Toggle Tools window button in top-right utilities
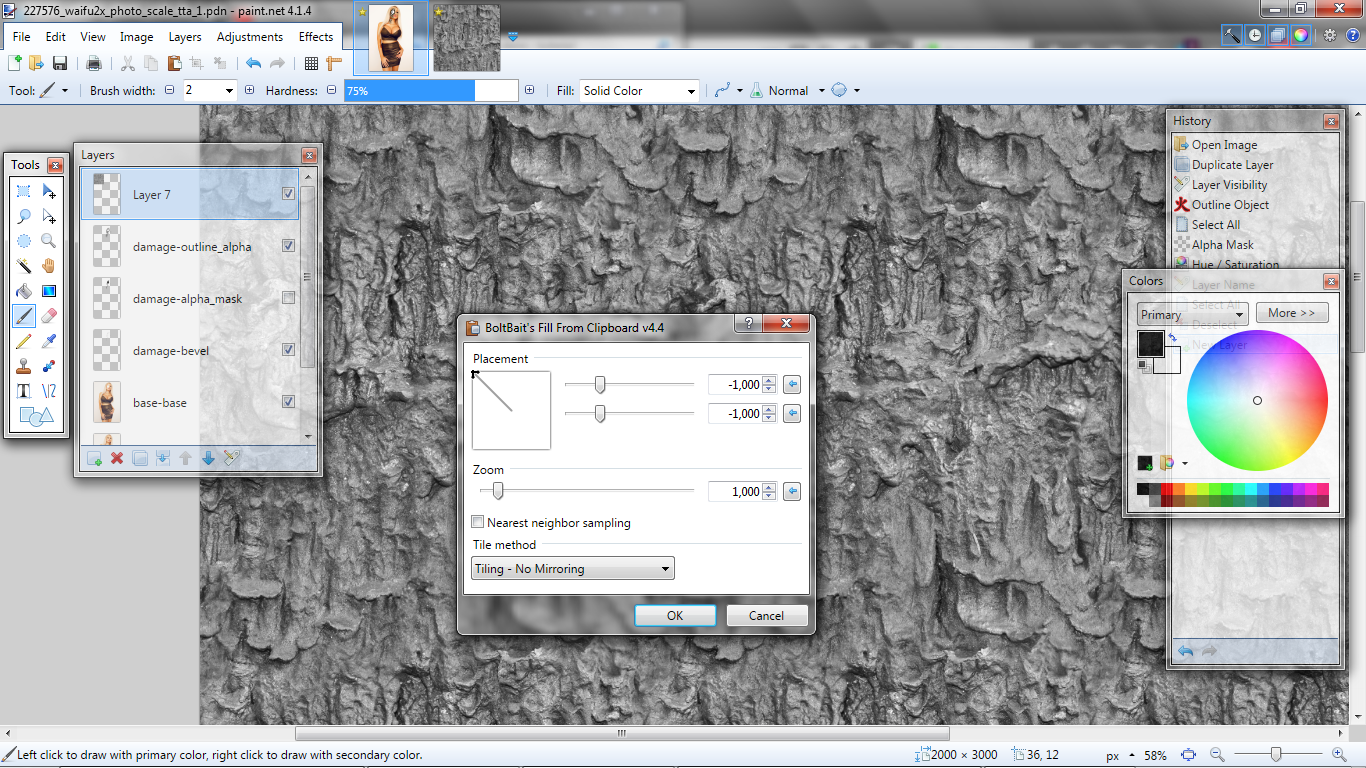The height and width of the screenshot is (768, 1366). (x=1232, y=35)
